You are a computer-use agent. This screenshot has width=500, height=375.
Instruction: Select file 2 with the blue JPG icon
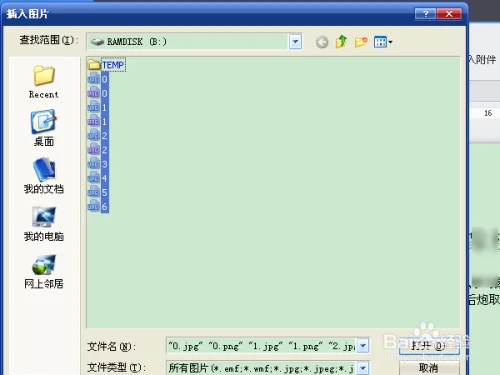(98, 136)
